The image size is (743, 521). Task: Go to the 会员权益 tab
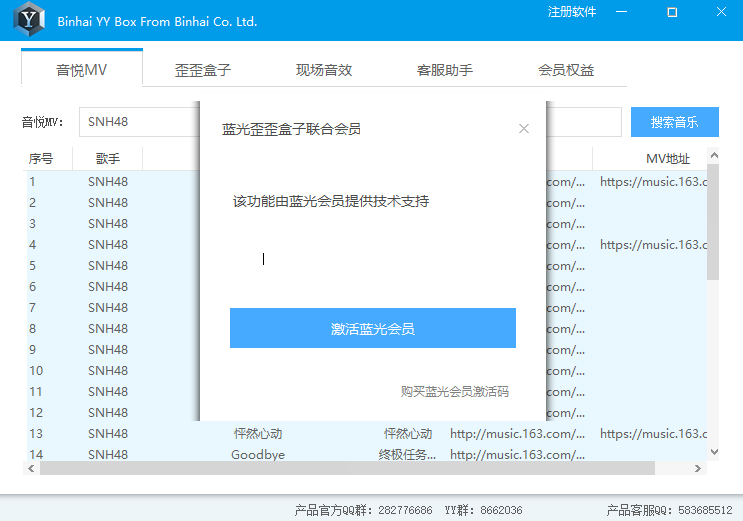[x=566, y=70]
